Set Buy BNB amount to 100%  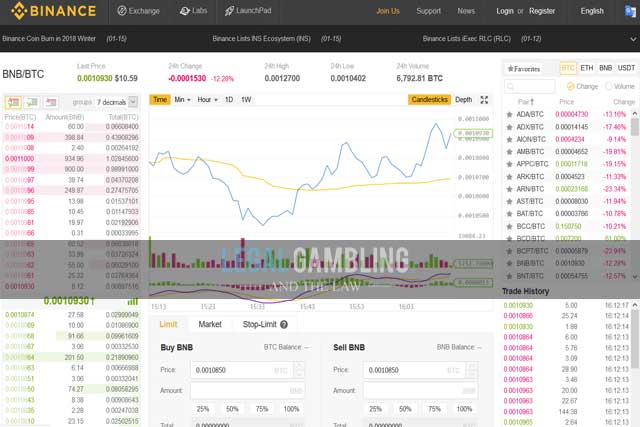click(291, 409)
